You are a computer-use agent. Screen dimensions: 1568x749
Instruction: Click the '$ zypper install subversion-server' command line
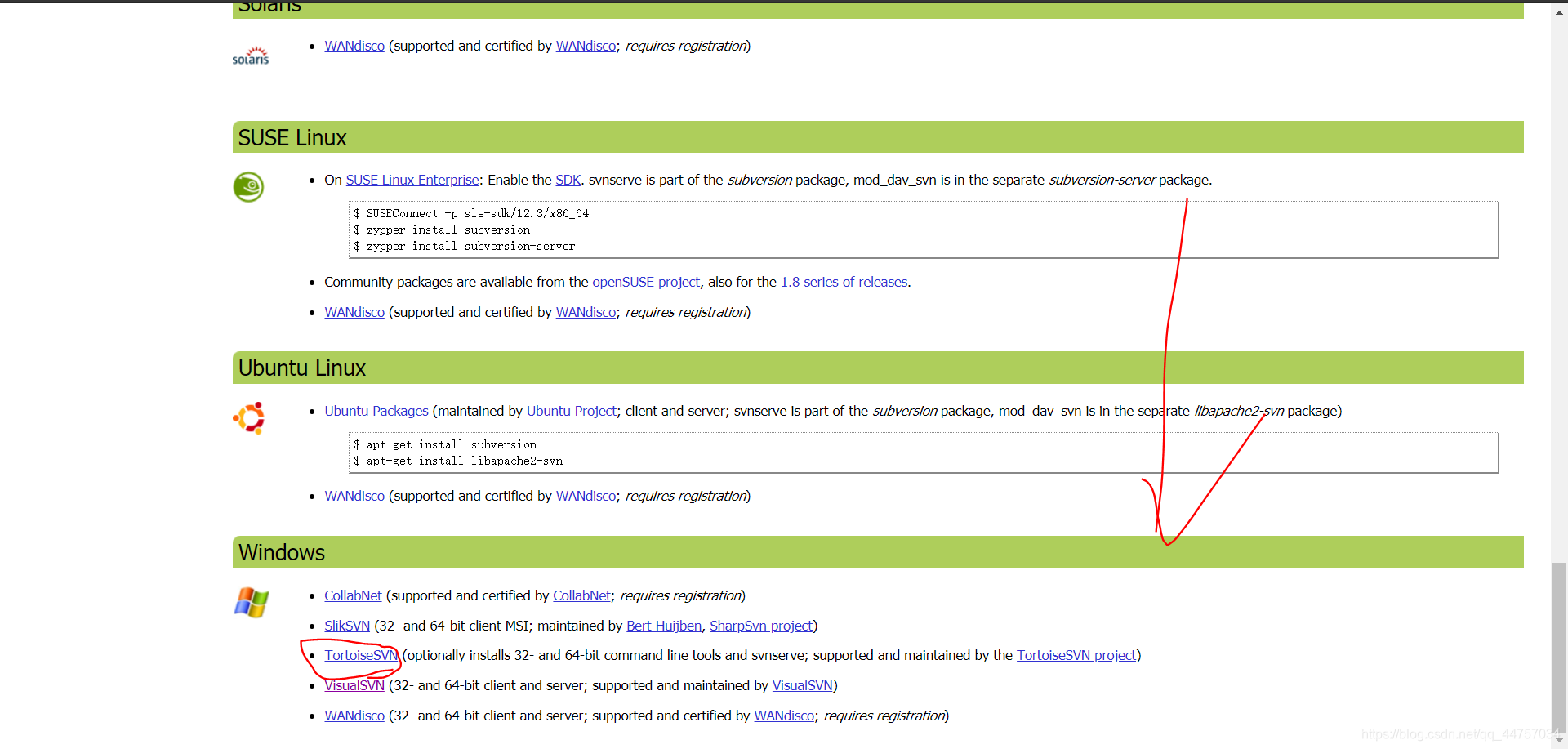click(465, 246)
